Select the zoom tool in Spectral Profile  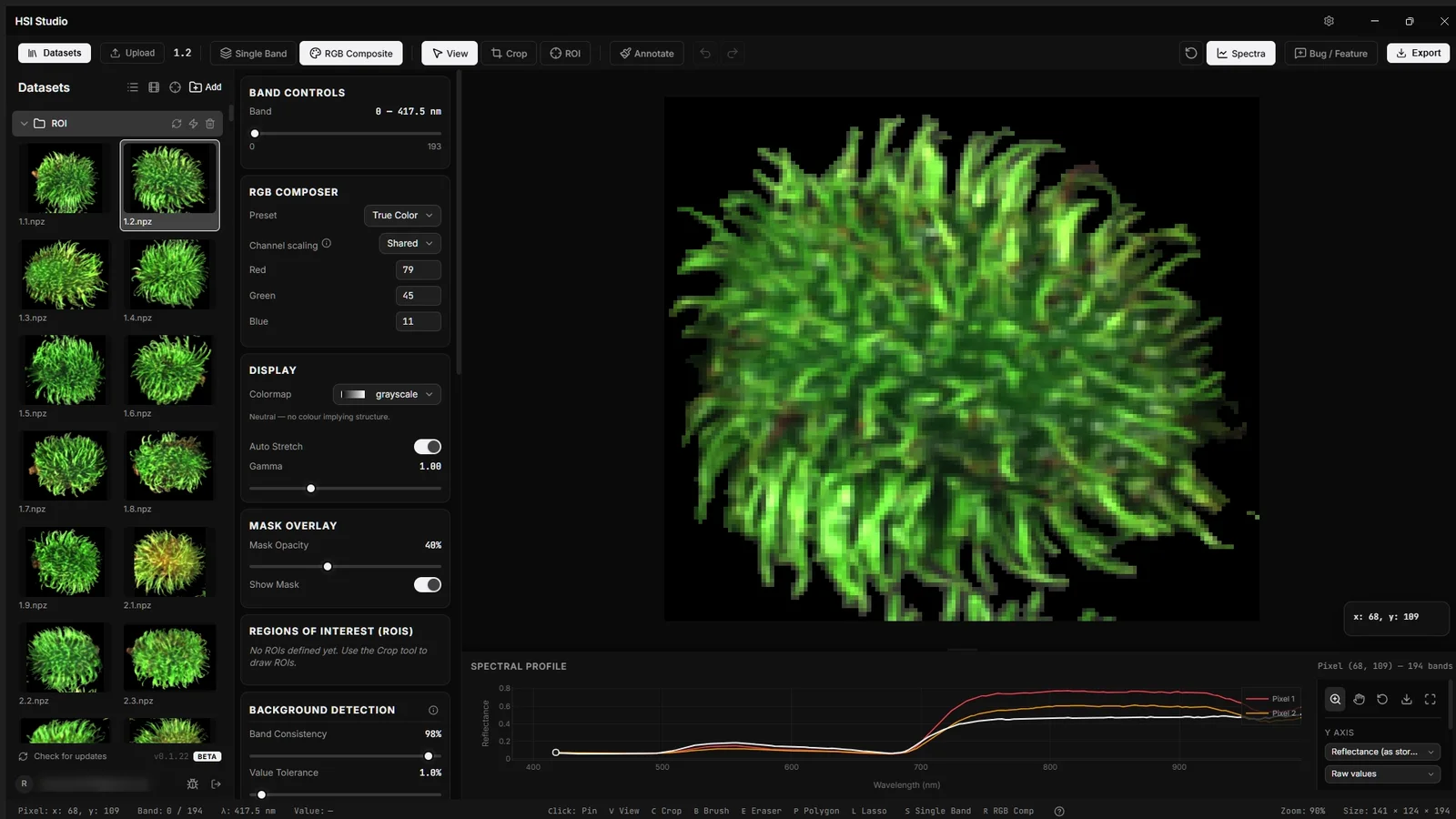[1335, 699]
